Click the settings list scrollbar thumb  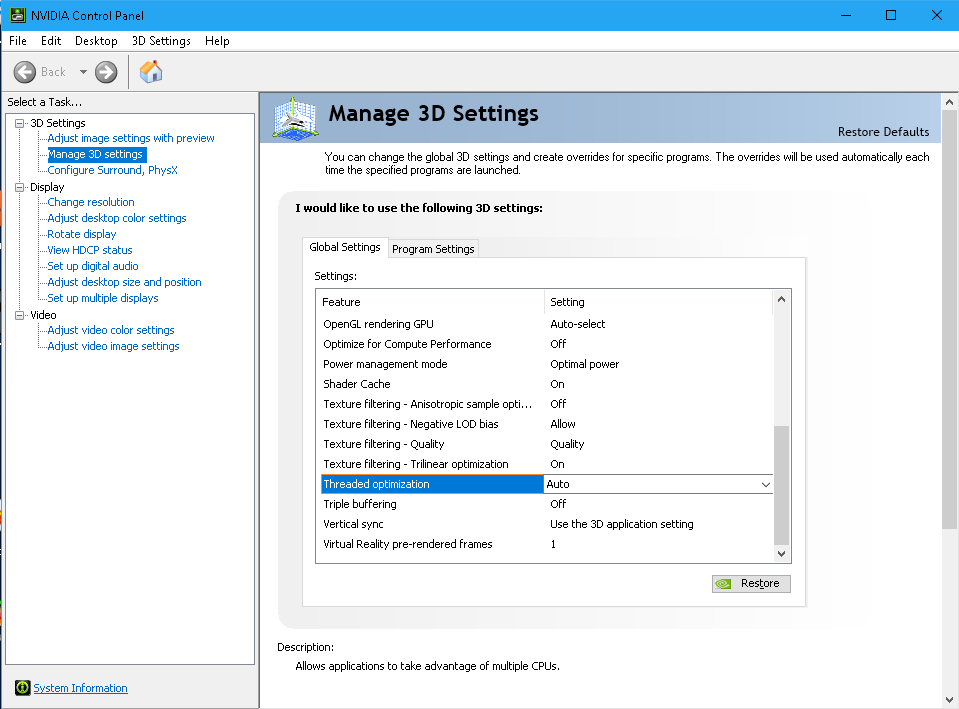point(782,485)
